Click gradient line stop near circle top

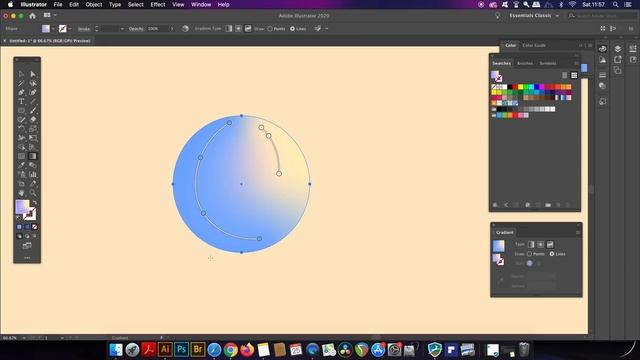(x=229, y=122)
